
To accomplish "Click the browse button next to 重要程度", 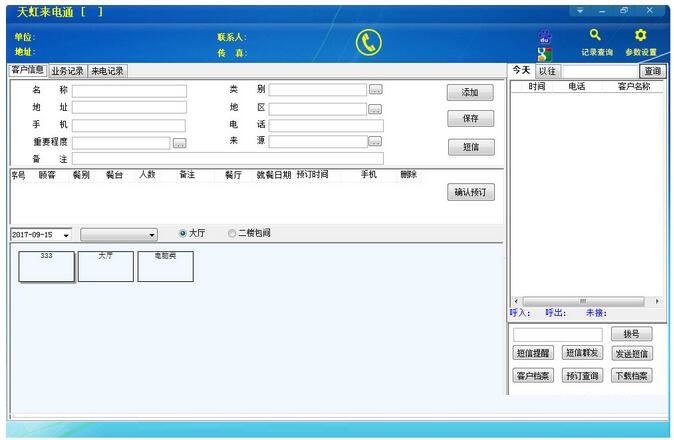I will point(179,143).
